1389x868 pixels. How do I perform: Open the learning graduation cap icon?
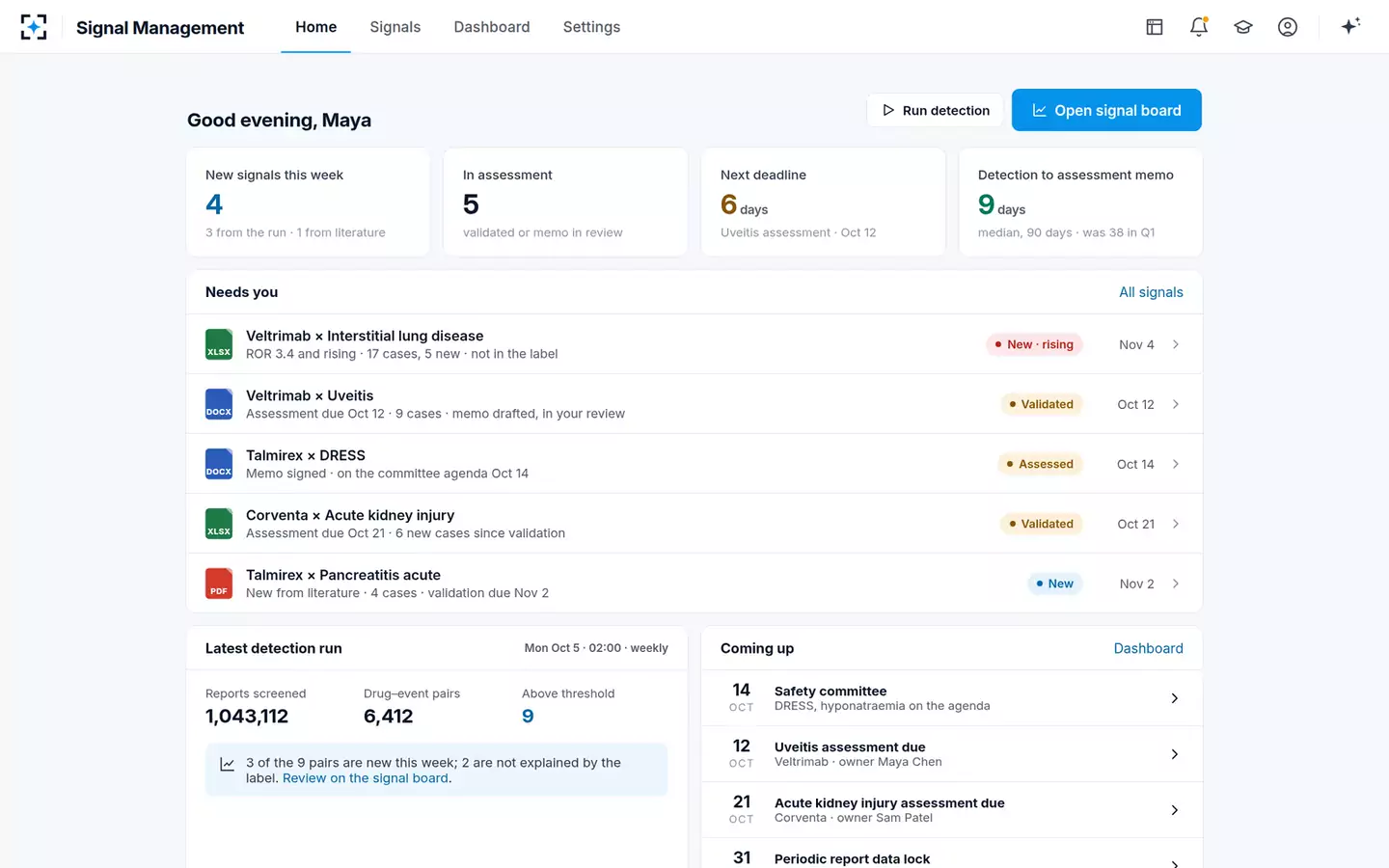point(1243,27)
